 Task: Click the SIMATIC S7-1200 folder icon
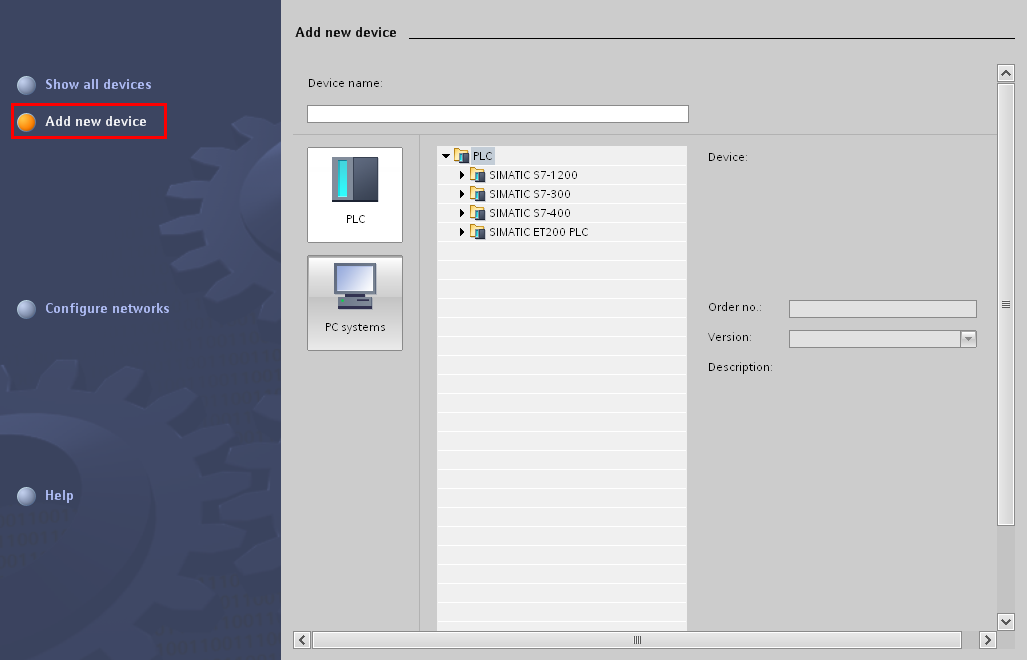(x=478, y=175)
